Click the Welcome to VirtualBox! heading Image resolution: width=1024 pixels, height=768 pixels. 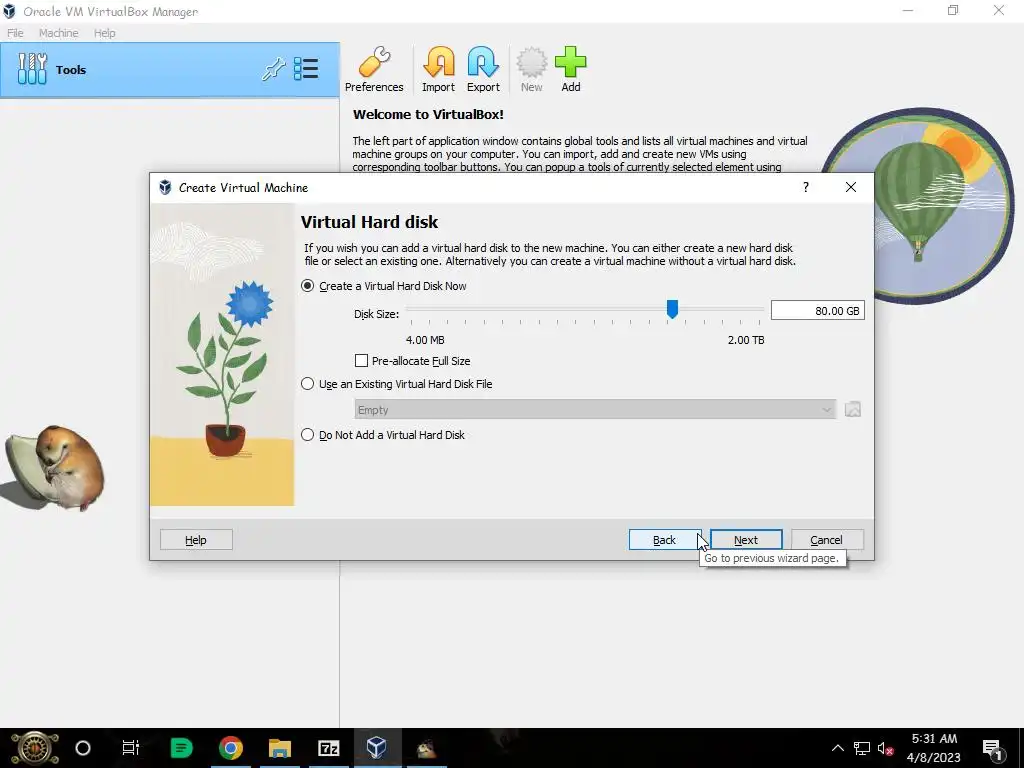(x=428, y=114)
